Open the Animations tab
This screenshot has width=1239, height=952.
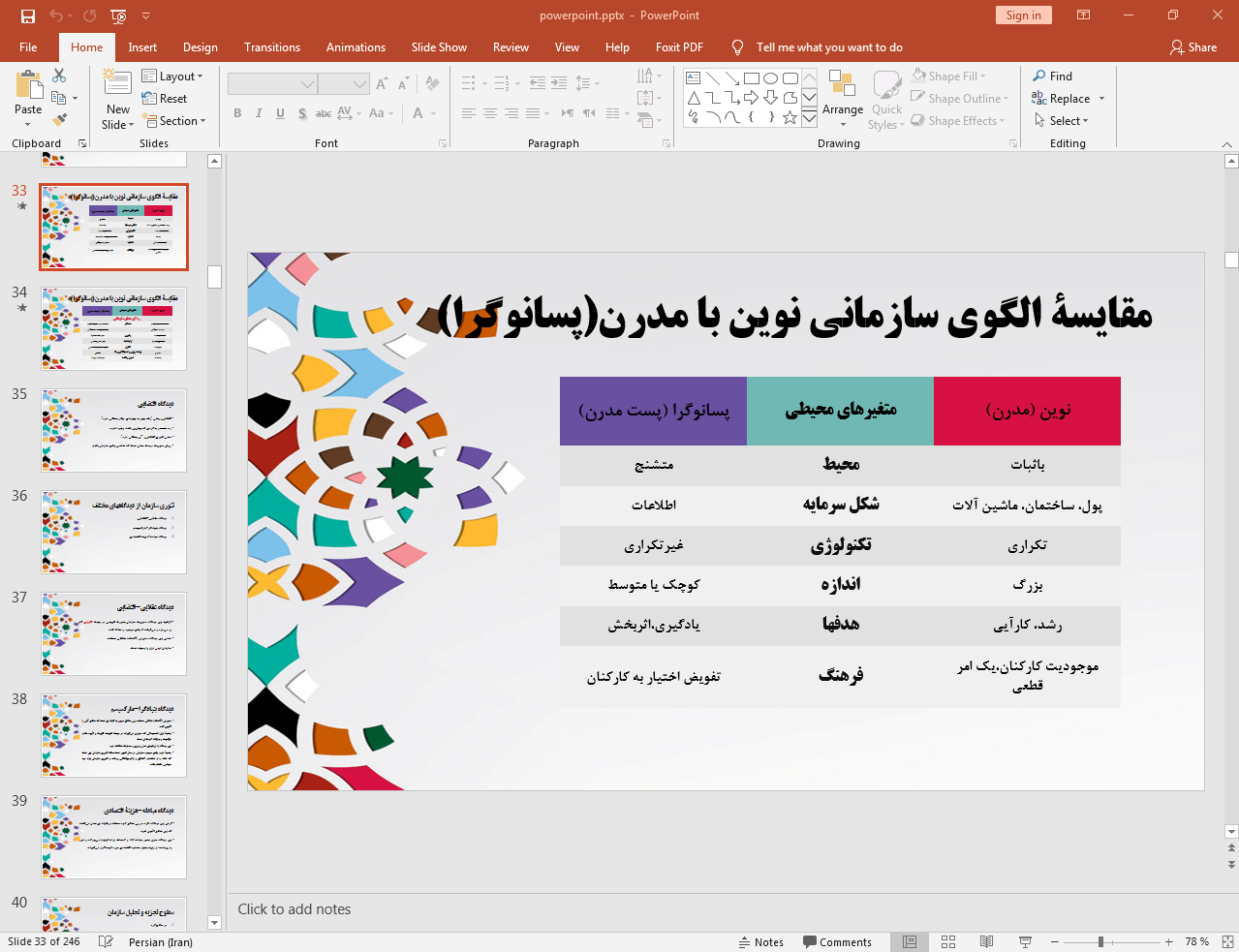[x=356, y=46]
